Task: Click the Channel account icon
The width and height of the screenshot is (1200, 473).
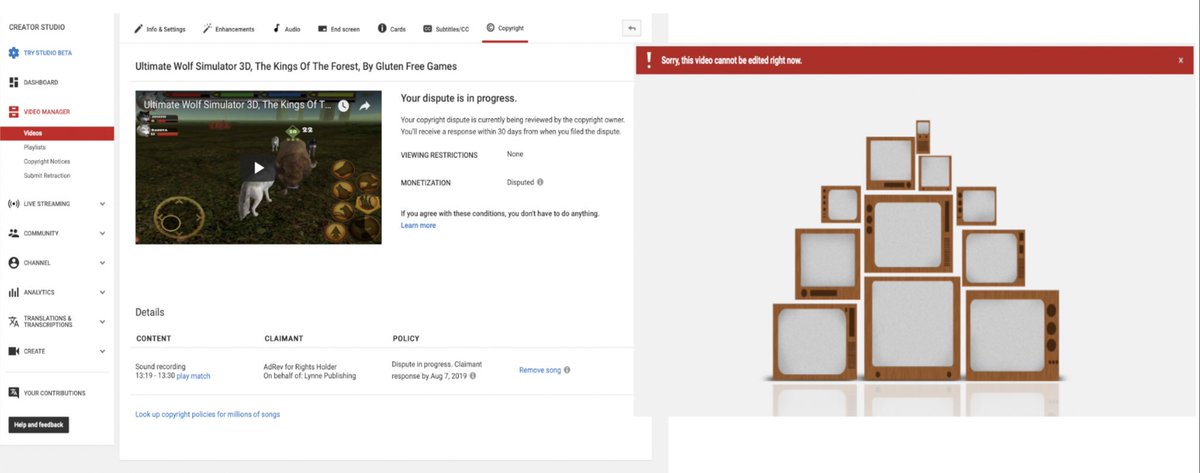Action: pos(14,263)
